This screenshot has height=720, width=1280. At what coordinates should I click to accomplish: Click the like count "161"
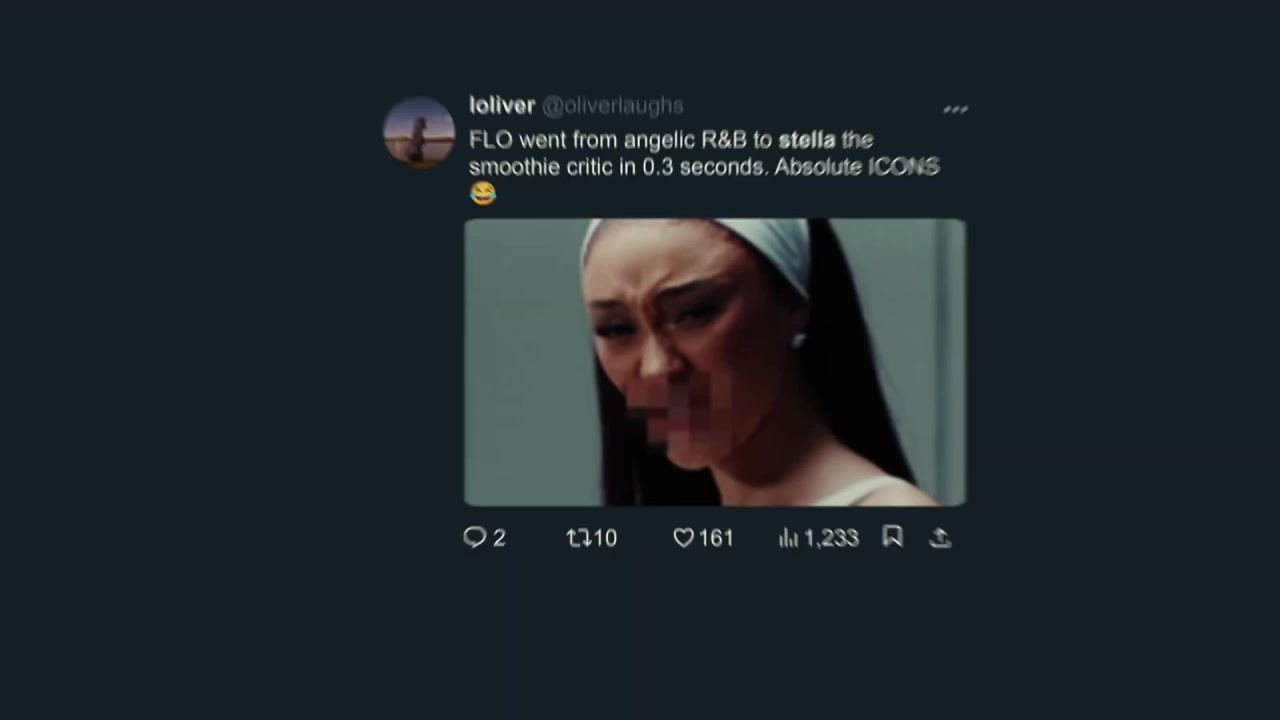coord(716,538)
